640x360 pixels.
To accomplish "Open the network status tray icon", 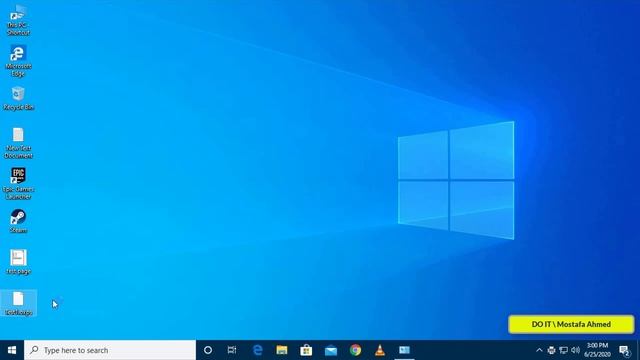I will click(x=564, y=350).
